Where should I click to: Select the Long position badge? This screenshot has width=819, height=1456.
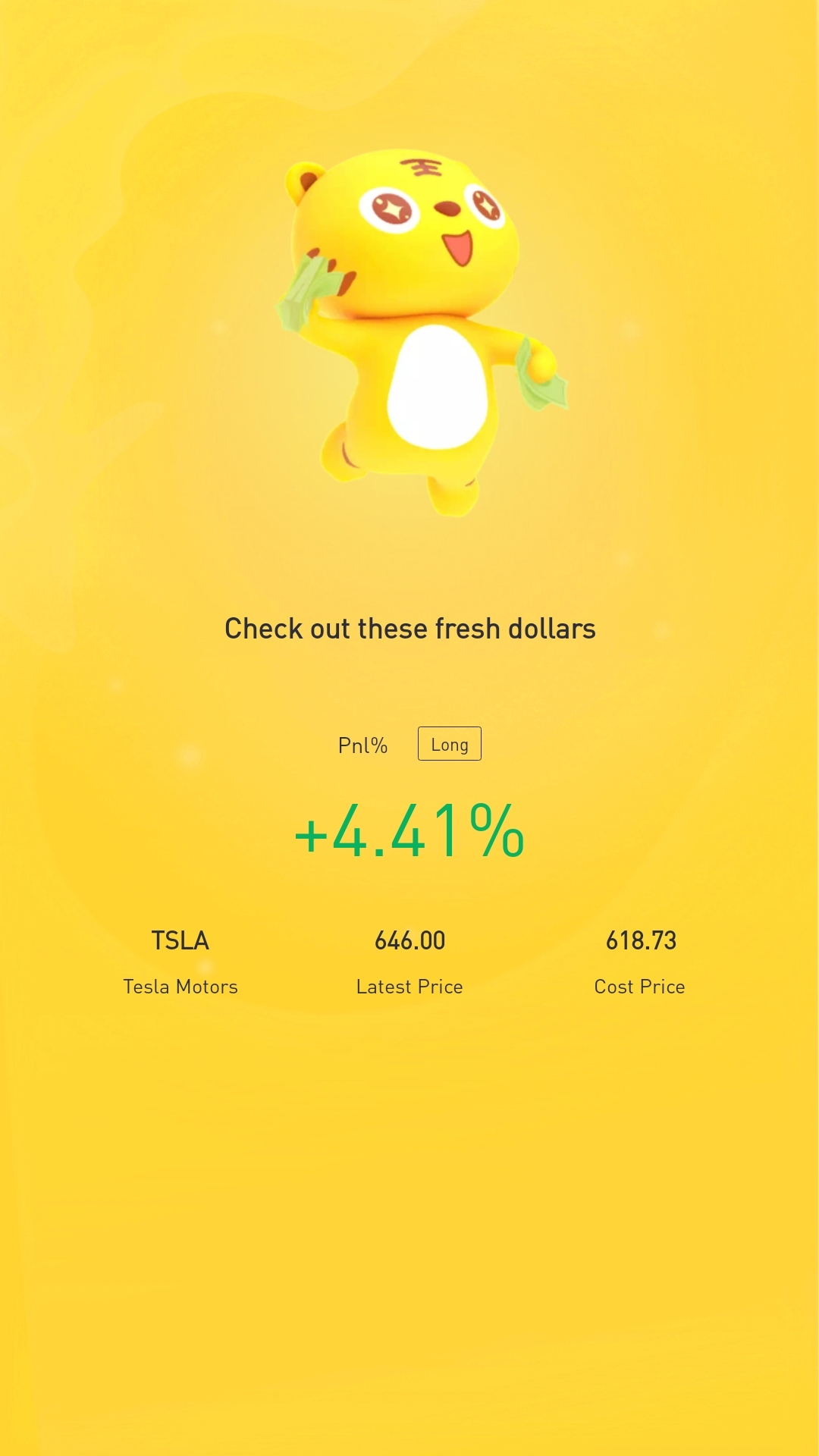pos(450,744)
